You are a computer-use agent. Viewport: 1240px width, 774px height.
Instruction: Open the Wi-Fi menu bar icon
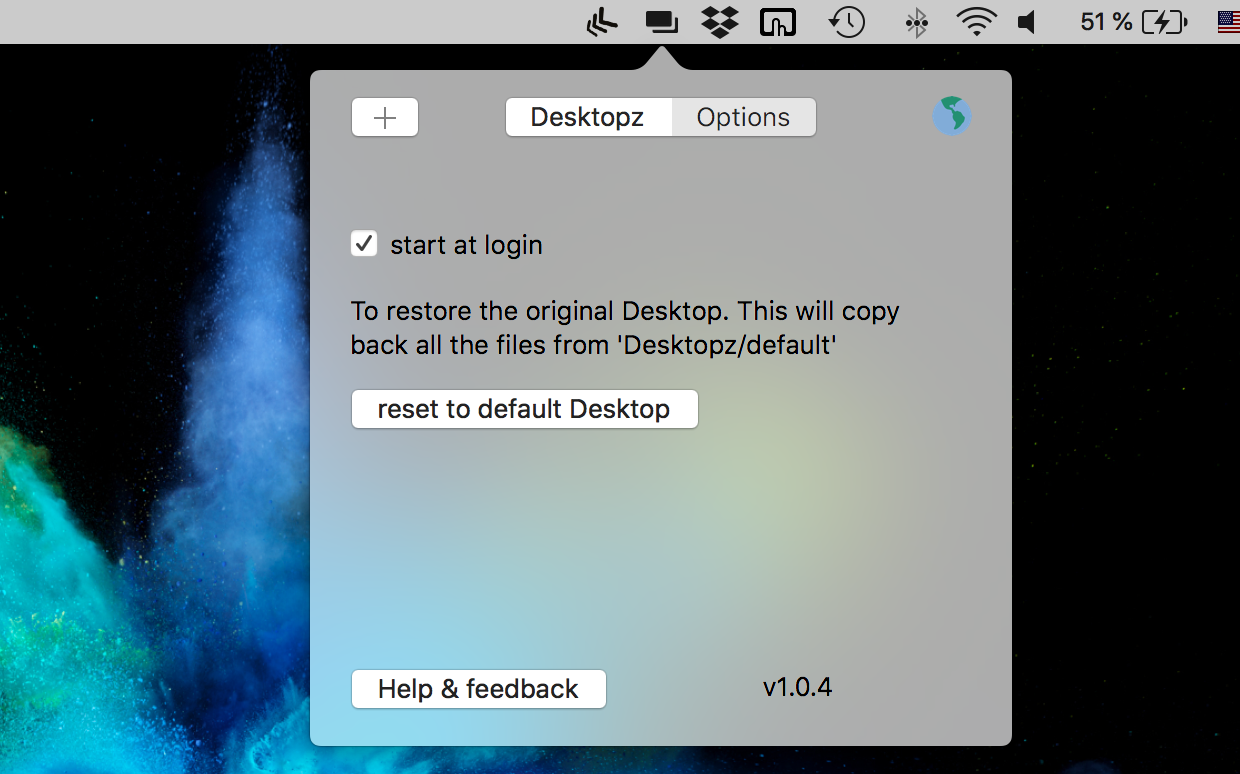tap(977, 21)
